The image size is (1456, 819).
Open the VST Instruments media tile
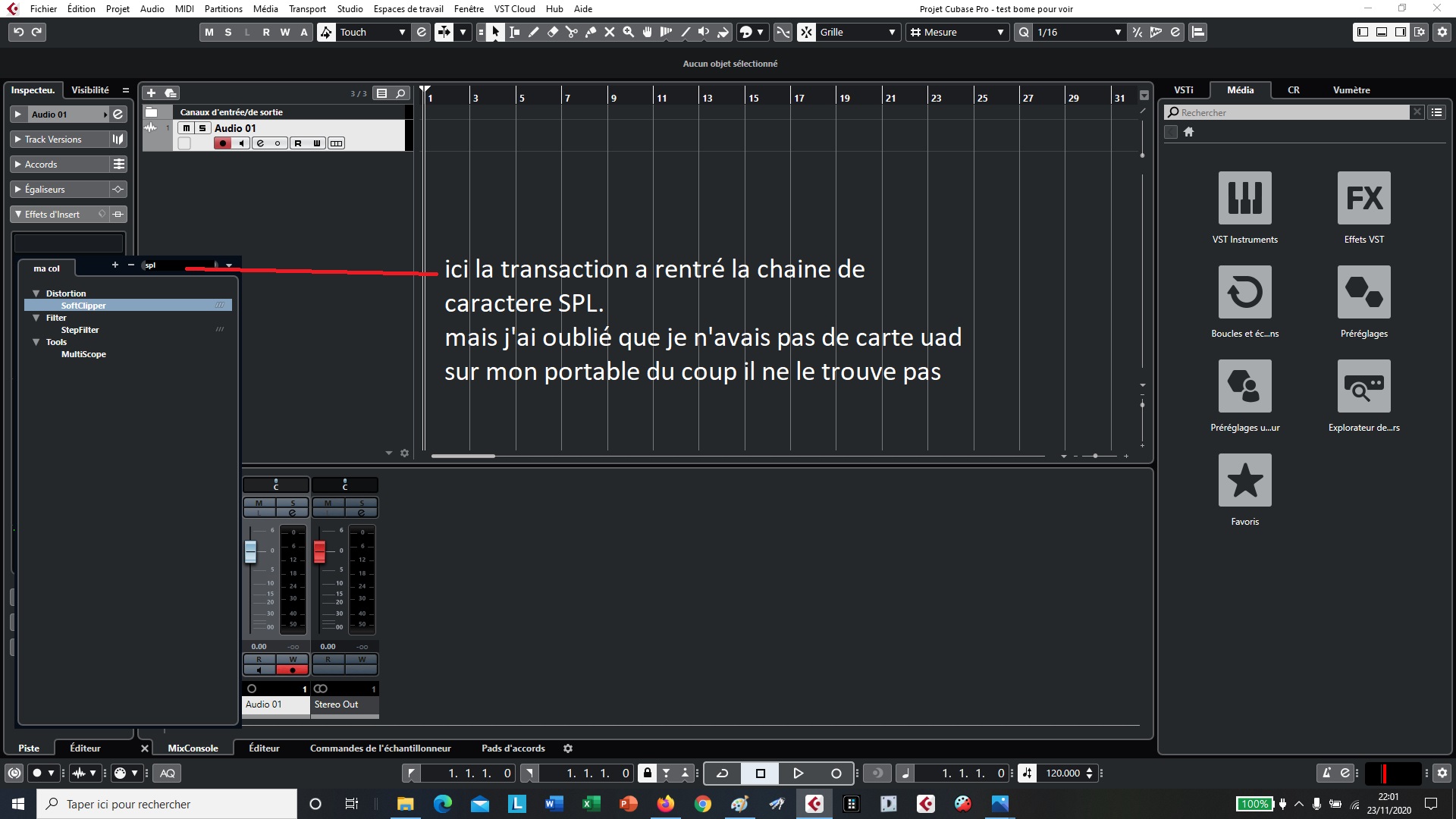[x=1244, y=198]
